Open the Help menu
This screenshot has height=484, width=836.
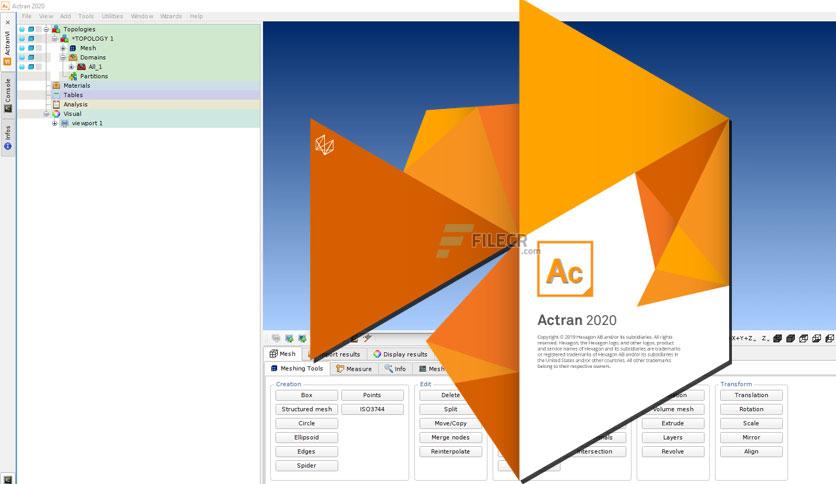pyautogui.click(x=196, y=16)
